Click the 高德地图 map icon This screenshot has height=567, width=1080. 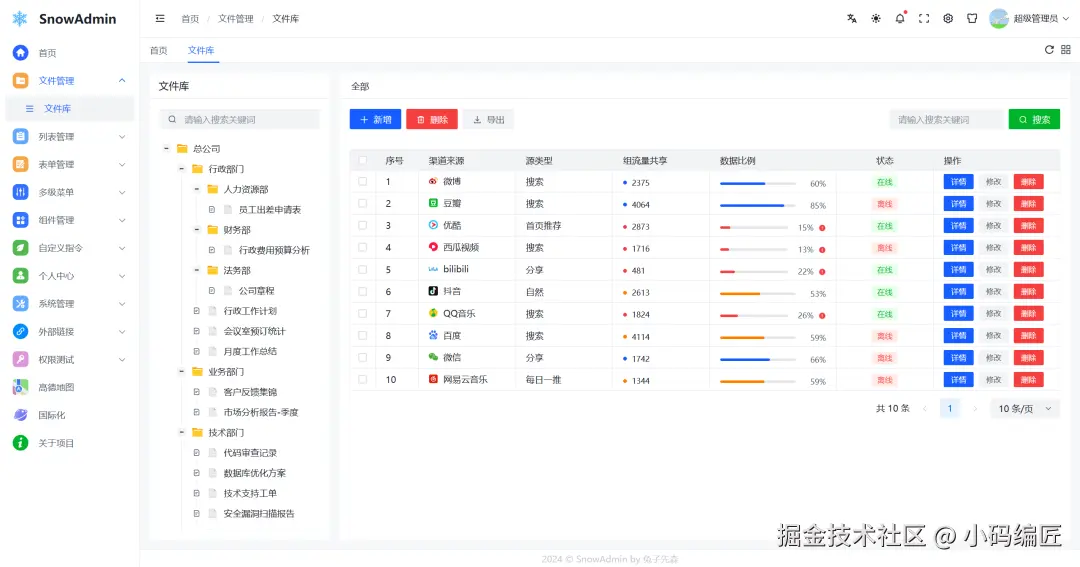coord(21,387)
